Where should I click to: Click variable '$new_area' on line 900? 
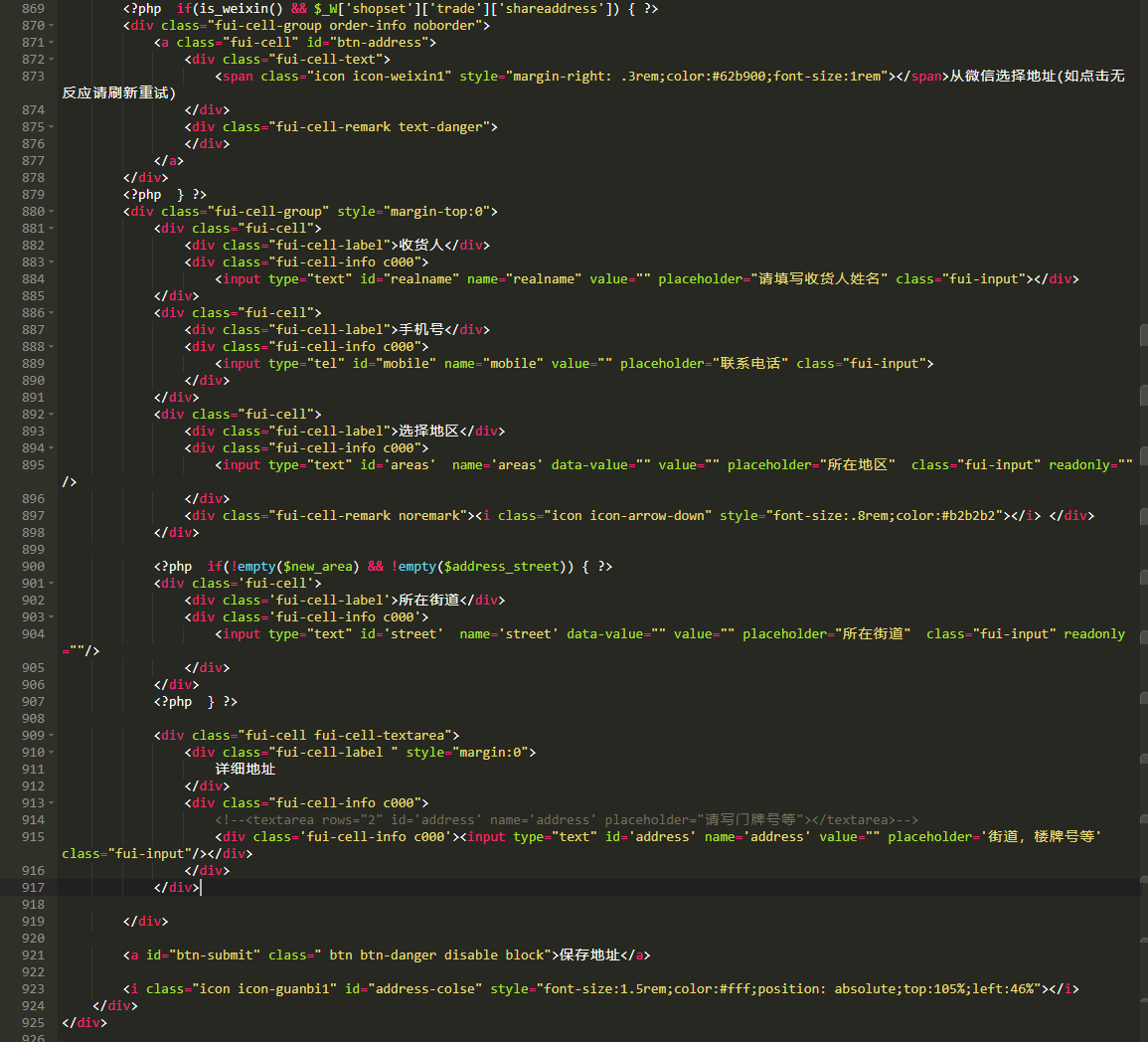point(318,567)
